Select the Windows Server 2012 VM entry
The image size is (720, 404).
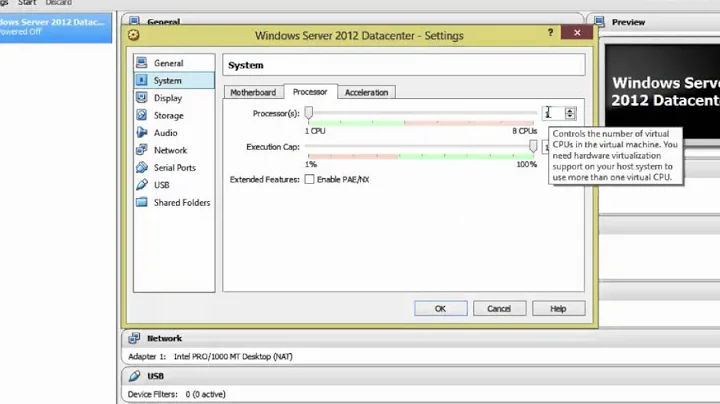[x=56, y=27]
